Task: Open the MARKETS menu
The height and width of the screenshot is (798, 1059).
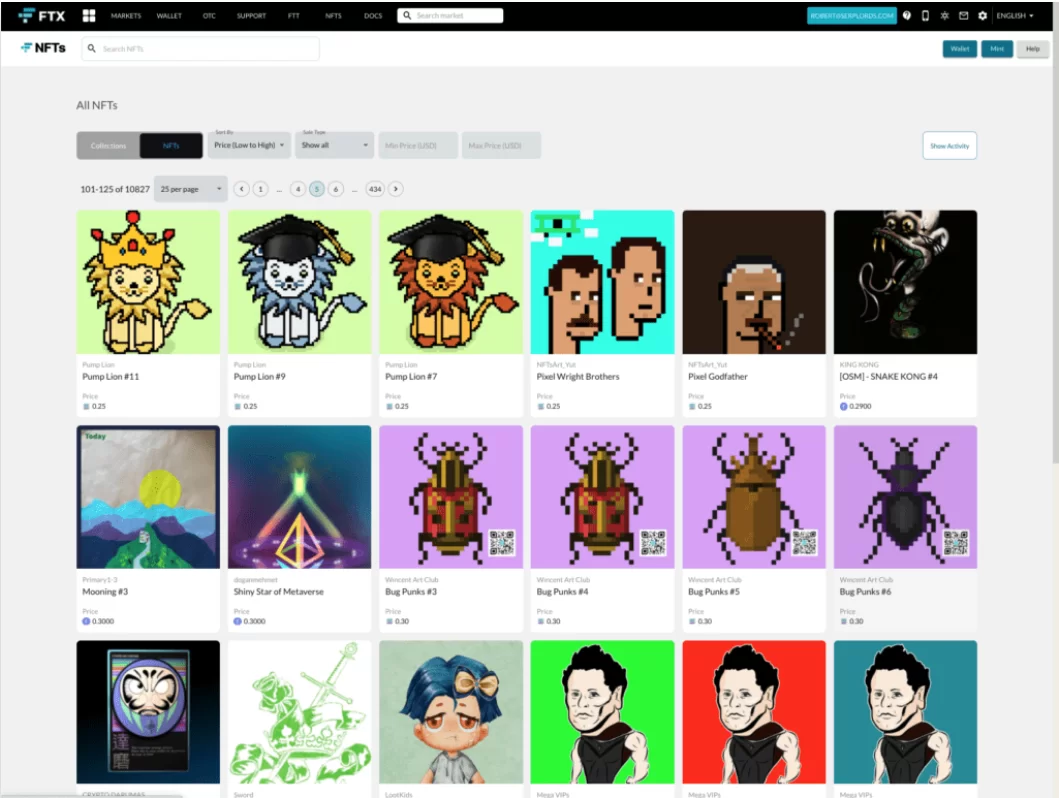Action: pos(126,16)
